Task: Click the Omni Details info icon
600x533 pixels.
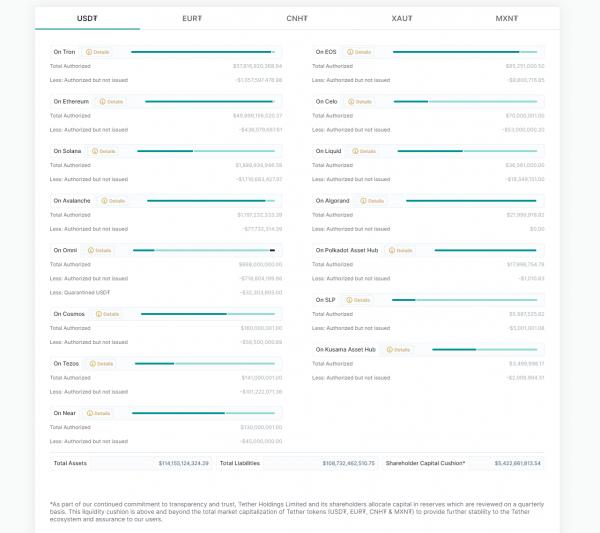Action: pyautogui.click(x=88, y=250)
